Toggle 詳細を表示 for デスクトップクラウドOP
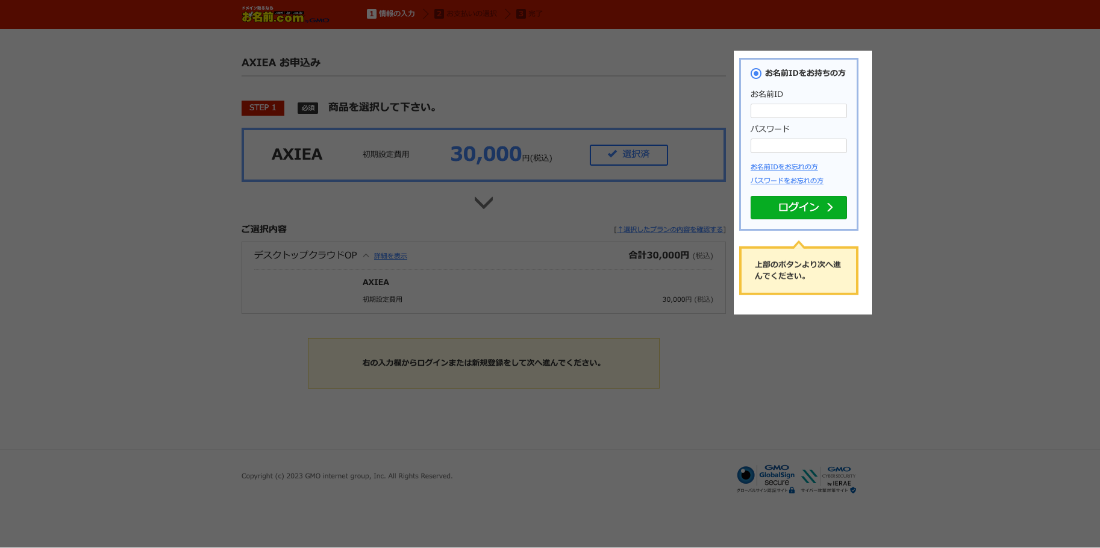 click(x=390, y=256)
